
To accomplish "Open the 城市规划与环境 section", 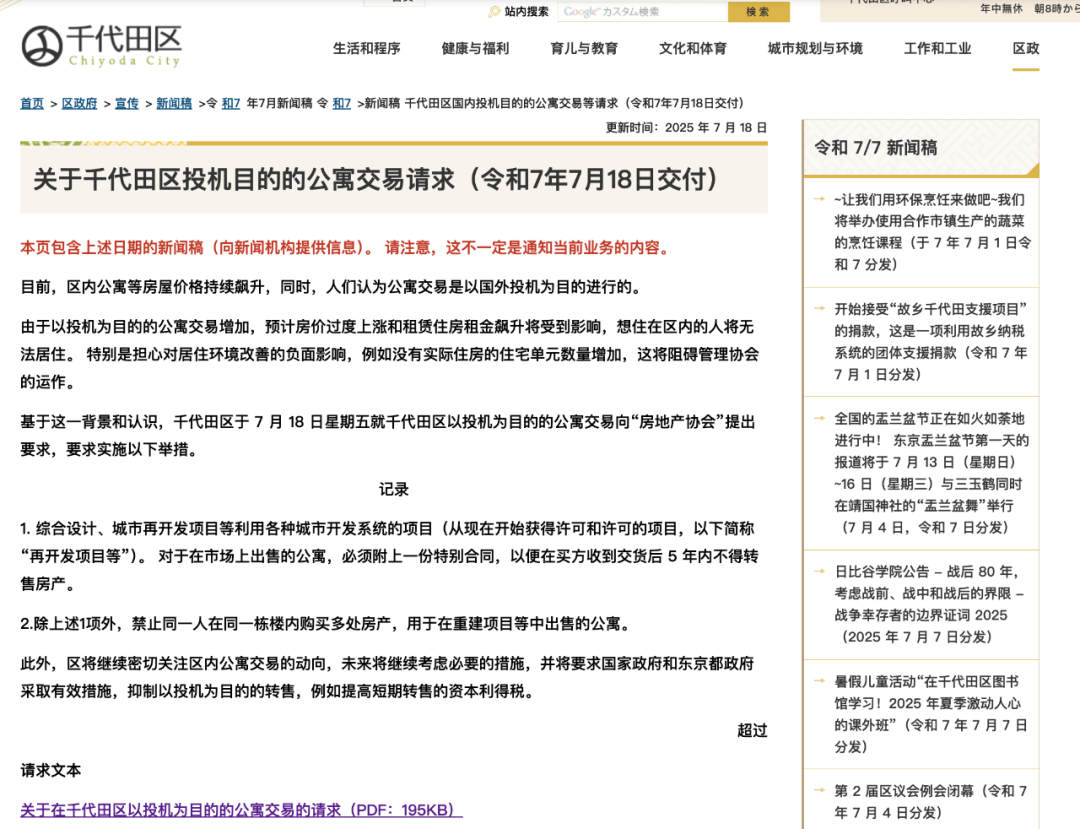I will tap(814, 48).
